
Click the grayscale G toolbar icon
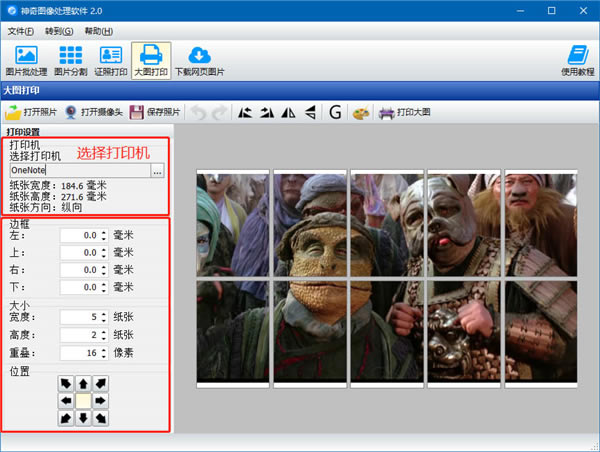coord(335,113)
